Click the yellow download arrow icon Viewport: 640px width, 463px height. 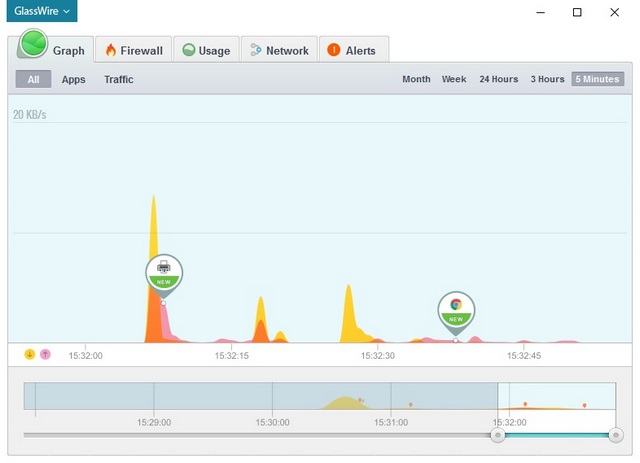pos(30,355)
